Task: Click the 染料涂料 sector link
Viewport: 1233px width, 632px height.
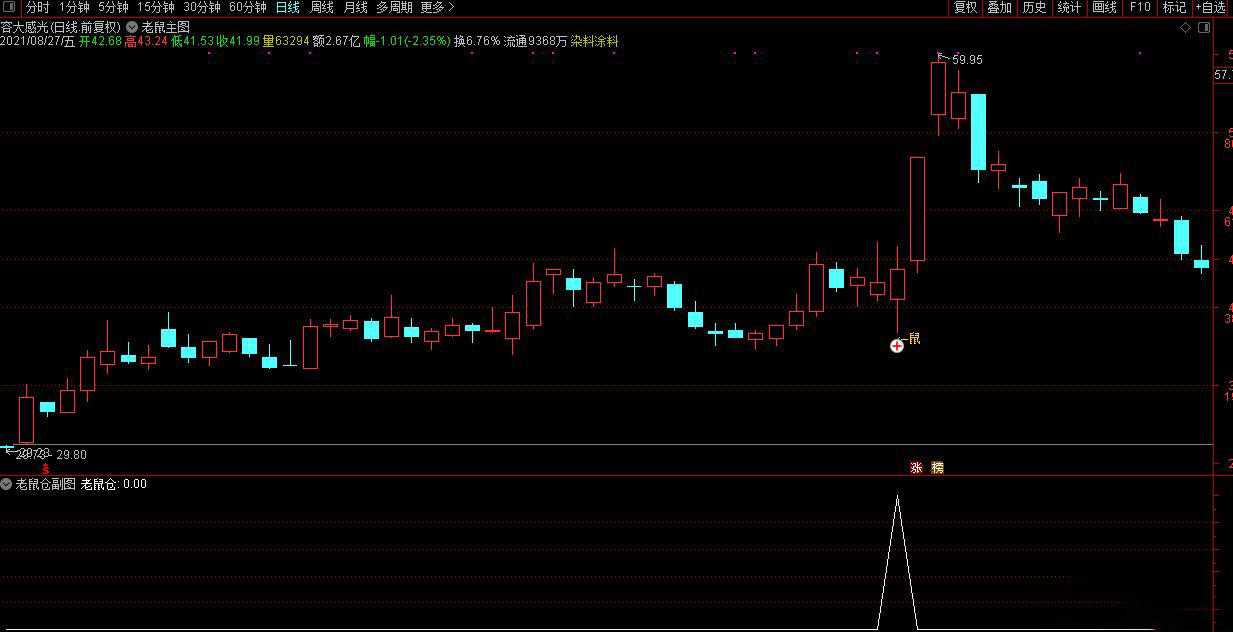Action: click(x=595, y=42)
